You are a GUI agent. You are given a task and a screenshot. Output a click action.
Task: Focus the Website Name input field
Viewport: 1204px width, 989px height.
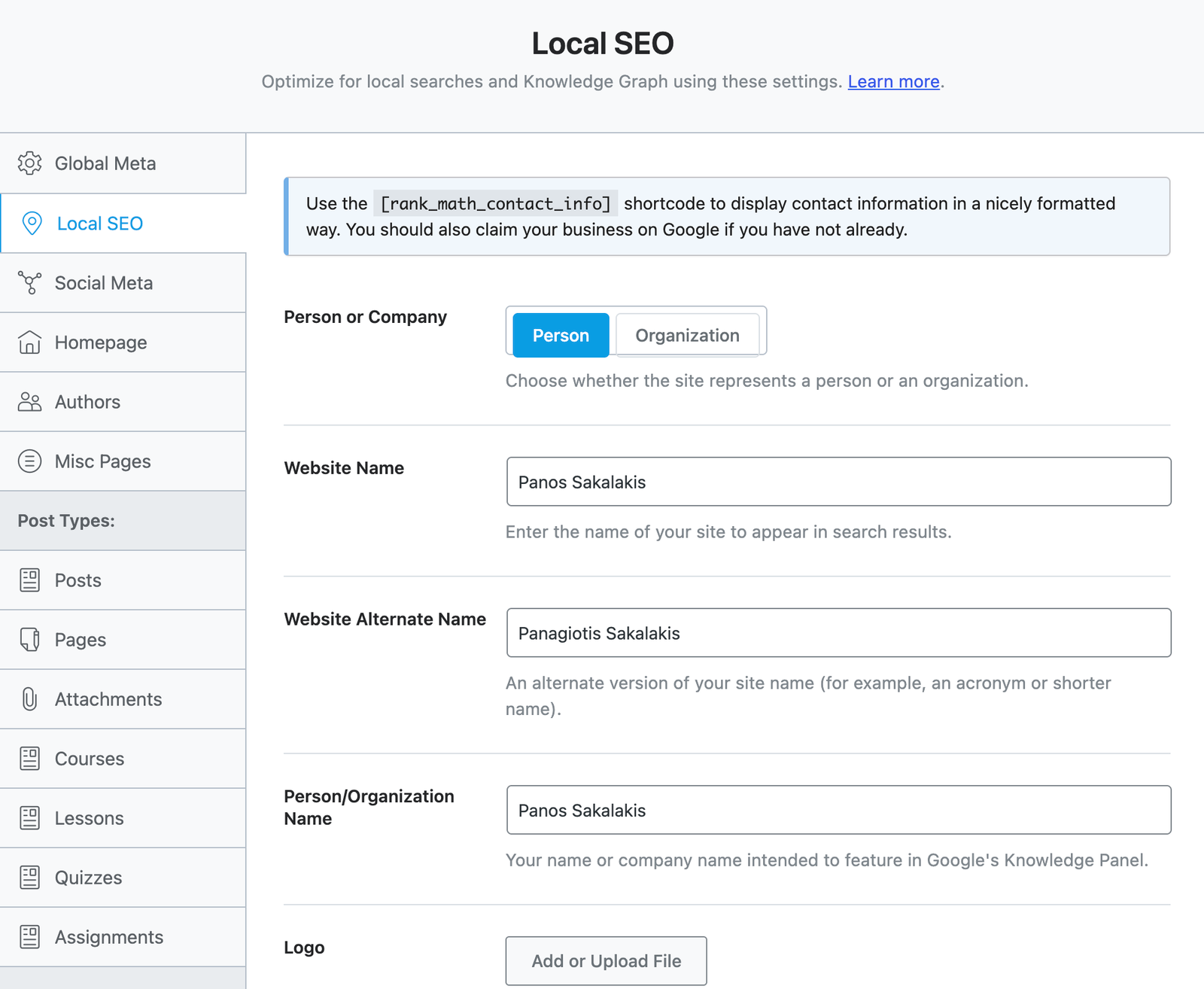point(838,482)
